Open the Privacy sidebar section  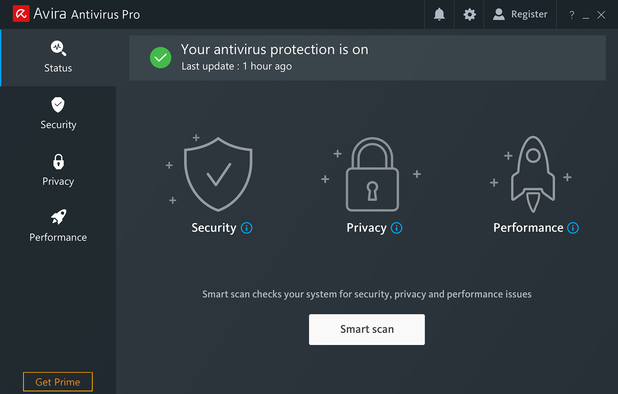pos(58,170)
